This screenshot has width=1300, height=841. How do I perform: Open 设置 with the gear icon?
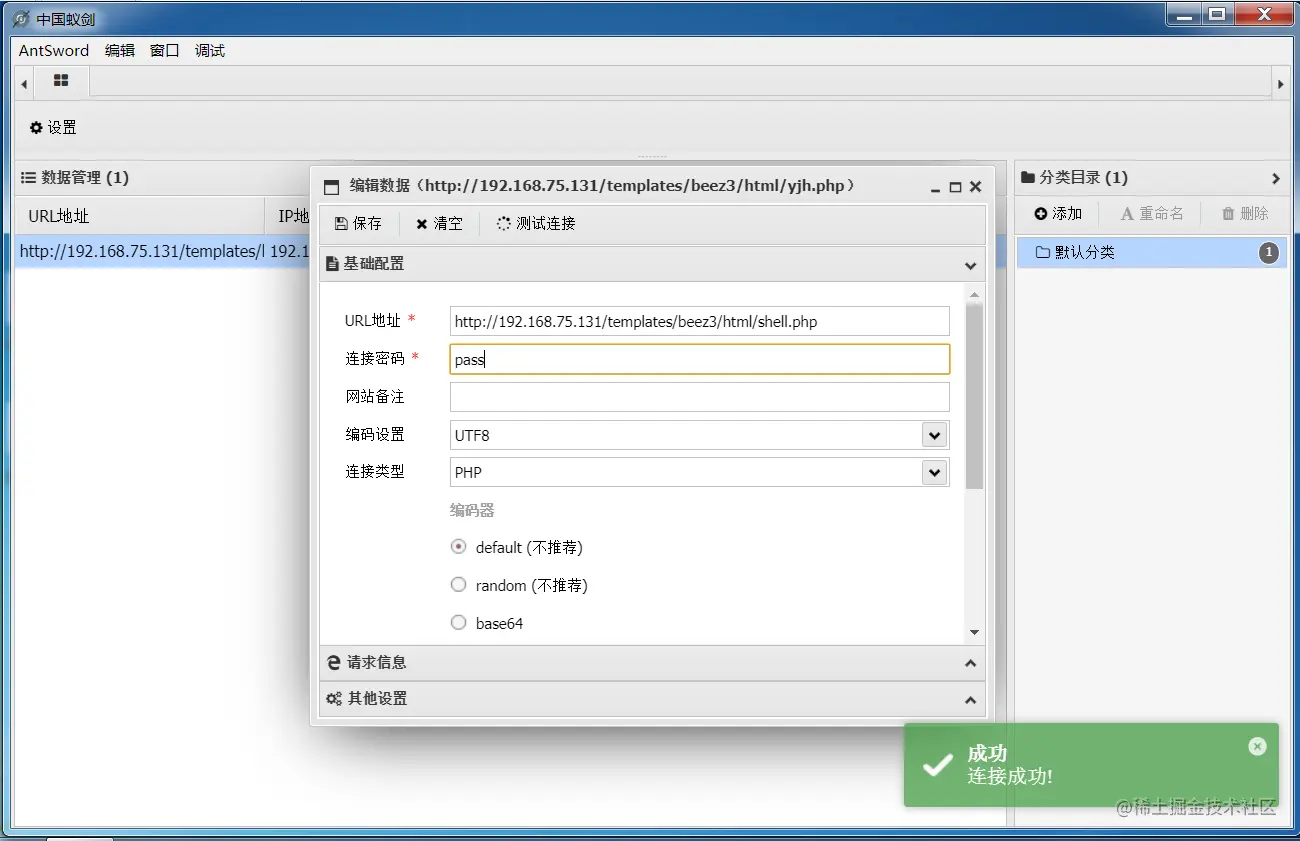pos(53,127)
